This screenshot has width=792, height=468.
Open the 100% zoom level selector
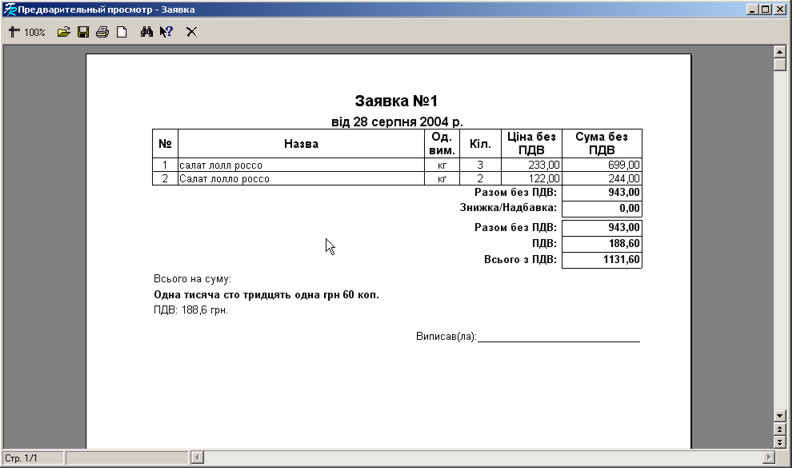click(35, 32)
